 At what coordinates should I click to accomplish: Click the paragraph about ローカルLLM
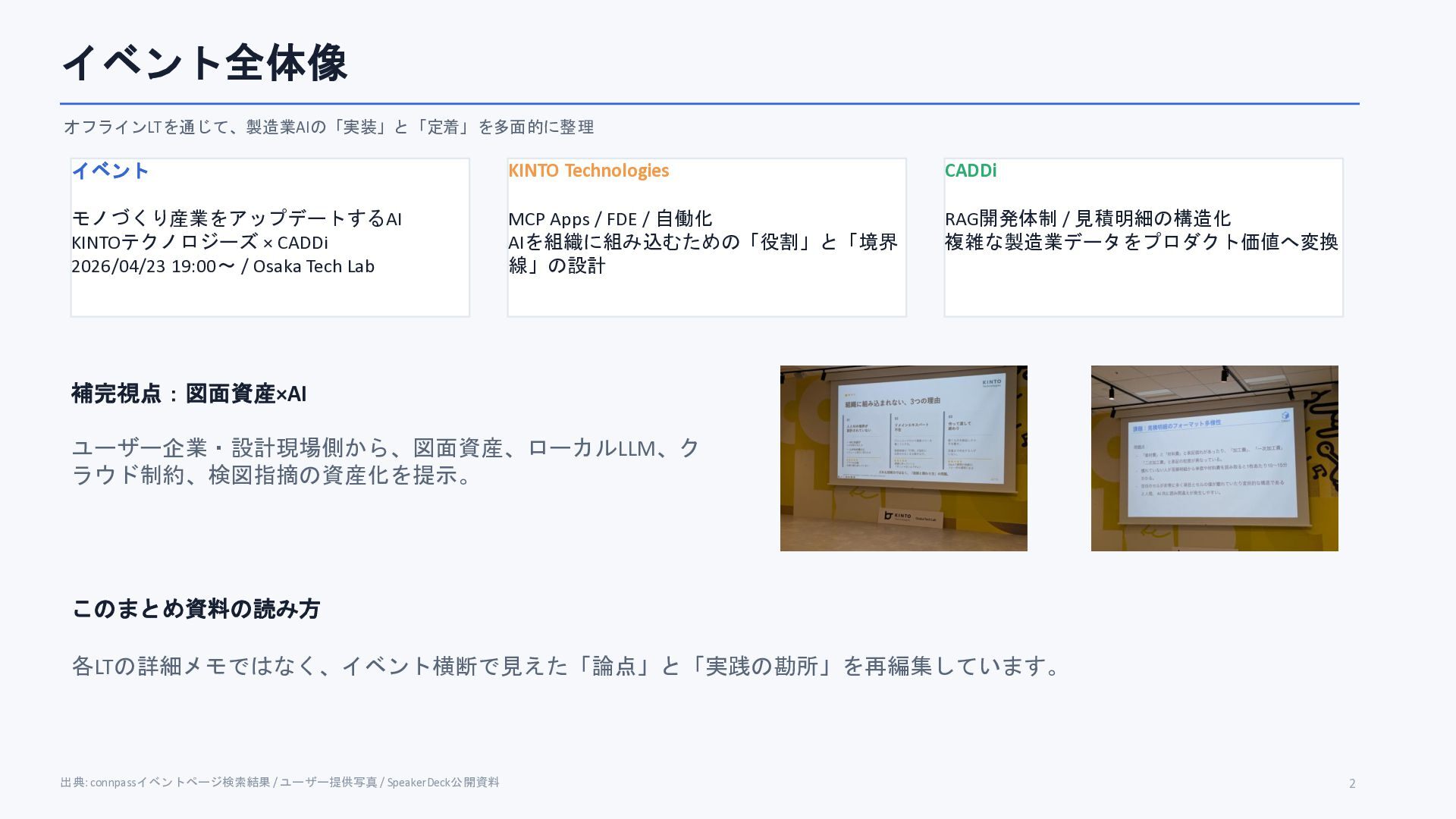(384, 461)
